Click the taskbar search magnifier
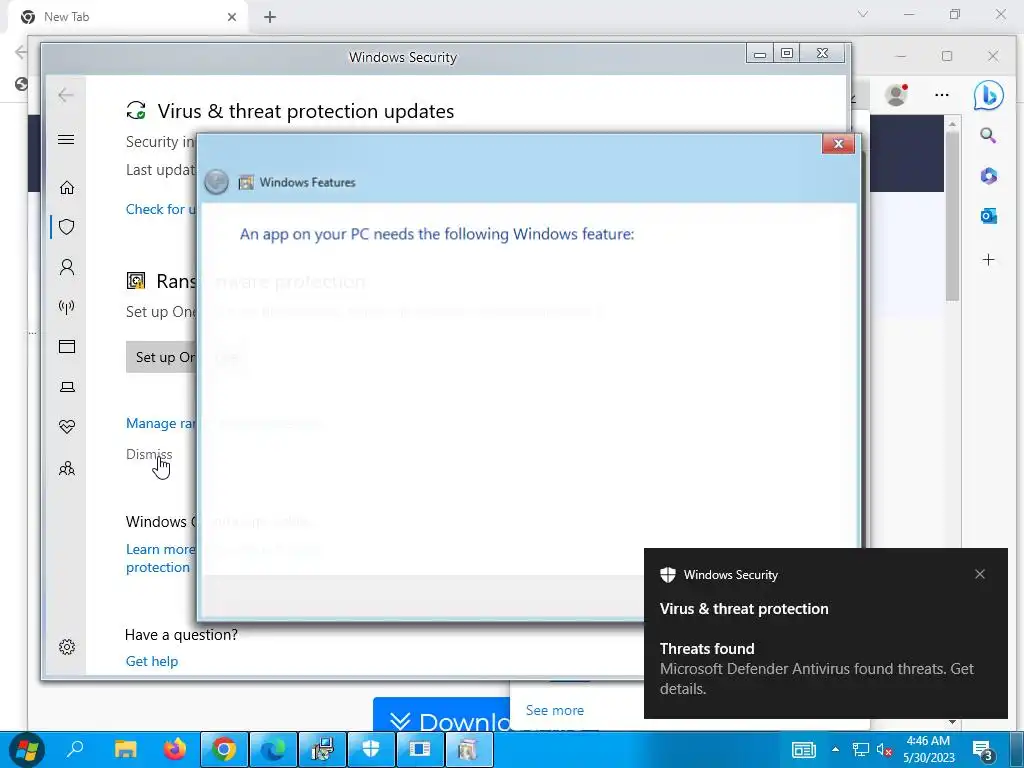 coord(75,749)
